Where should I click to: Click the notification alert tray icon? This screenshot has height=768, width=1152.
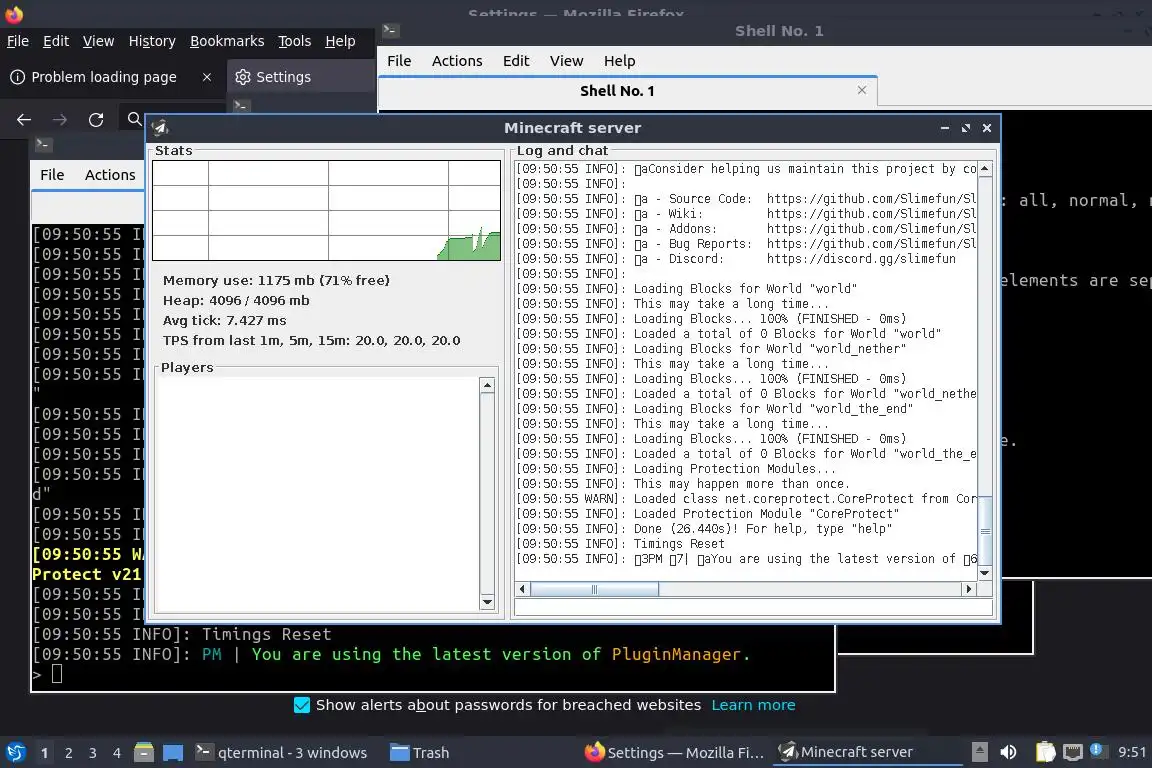click(1096, 750)
